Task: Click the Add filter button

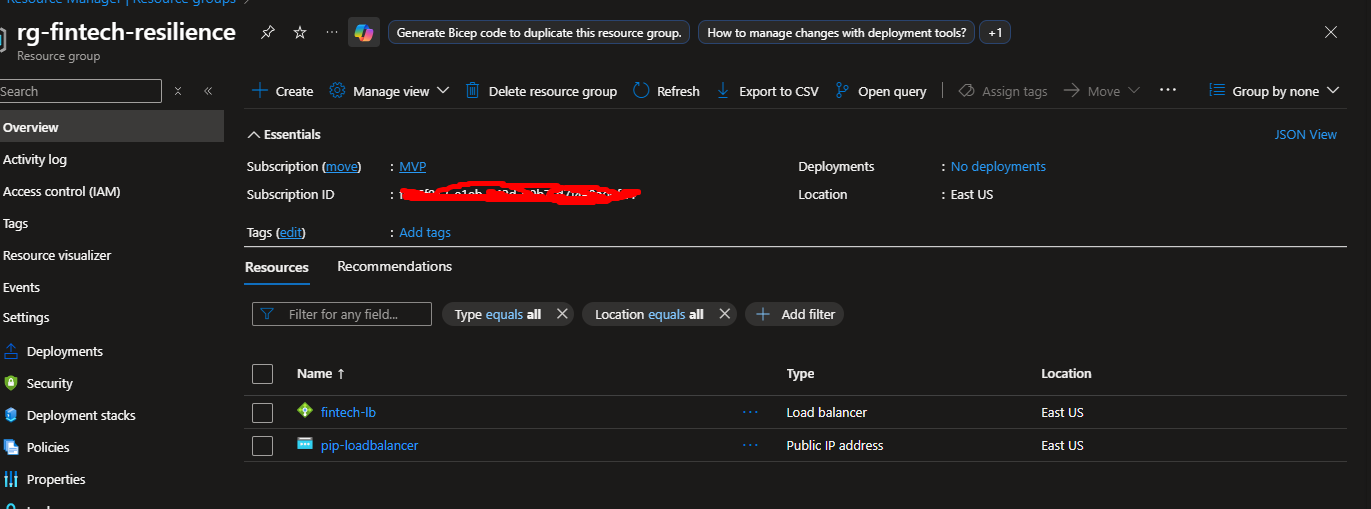Action: coord(795,314)
